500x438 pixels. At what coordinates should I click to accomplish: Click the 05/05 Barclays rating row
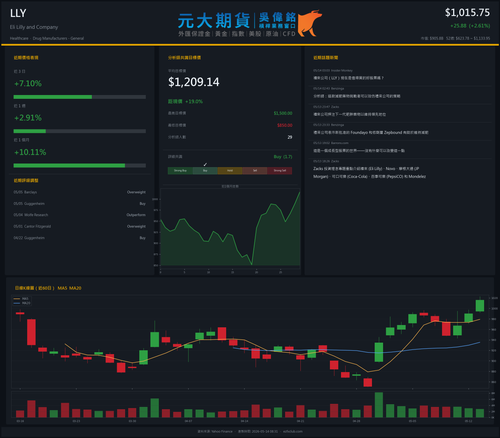(x=80, y=192)
